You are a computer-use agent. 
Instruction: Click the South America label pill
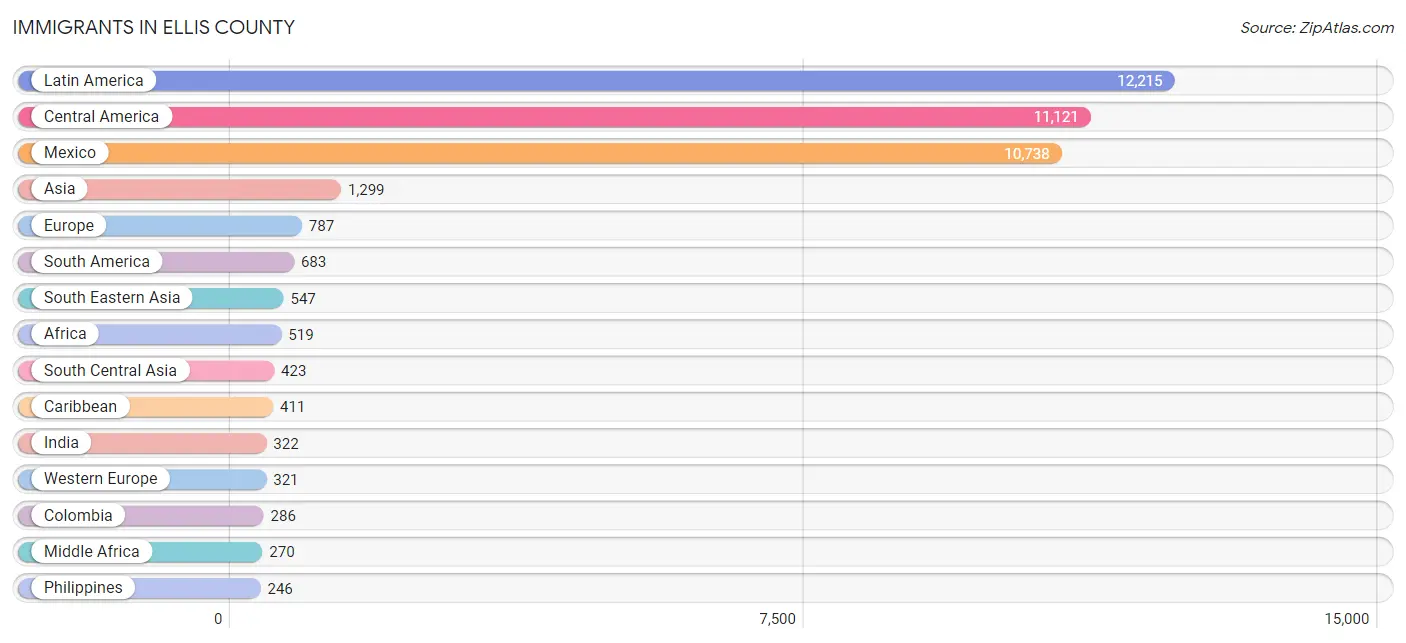(x=96, y=262)
